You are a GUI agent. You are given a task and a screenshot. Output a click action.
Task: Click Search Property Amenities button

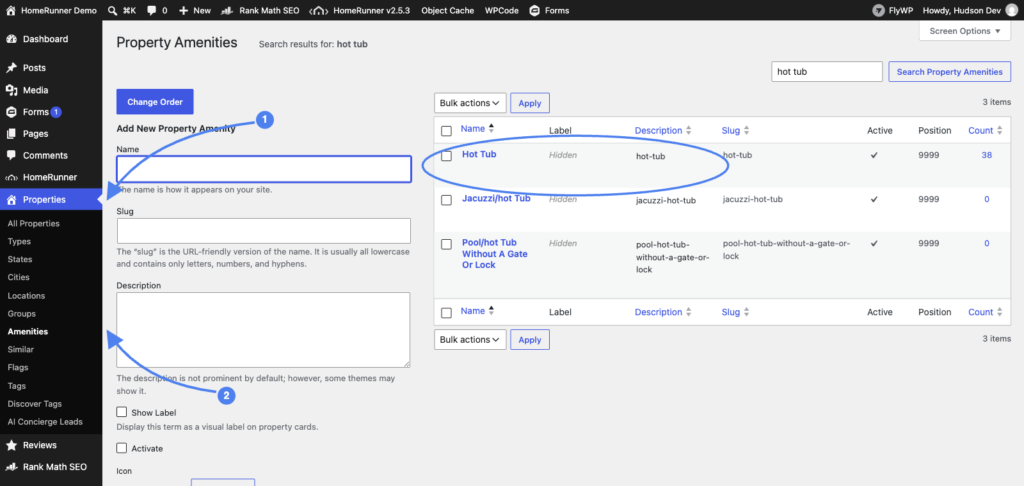click(950, 72)
